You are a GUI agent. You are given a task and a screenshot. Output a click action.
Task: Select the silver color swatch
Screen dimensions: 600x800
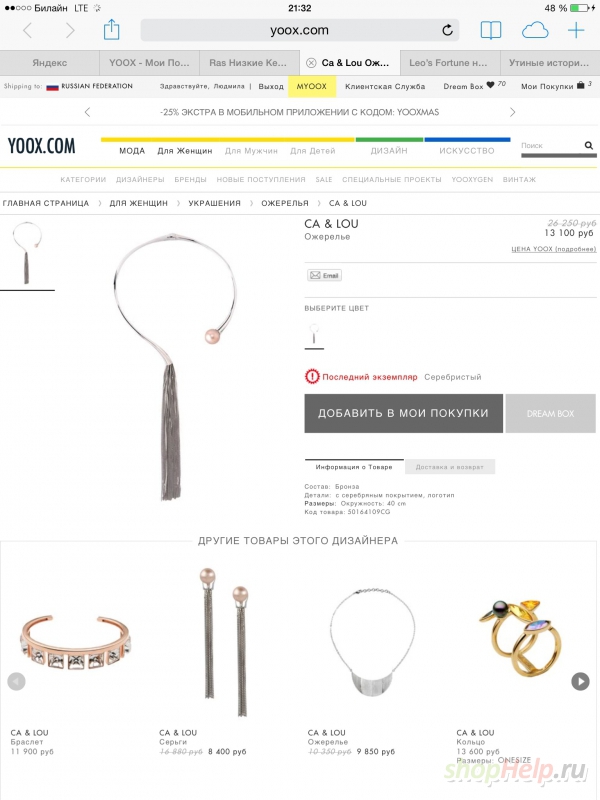coord(314,335)
